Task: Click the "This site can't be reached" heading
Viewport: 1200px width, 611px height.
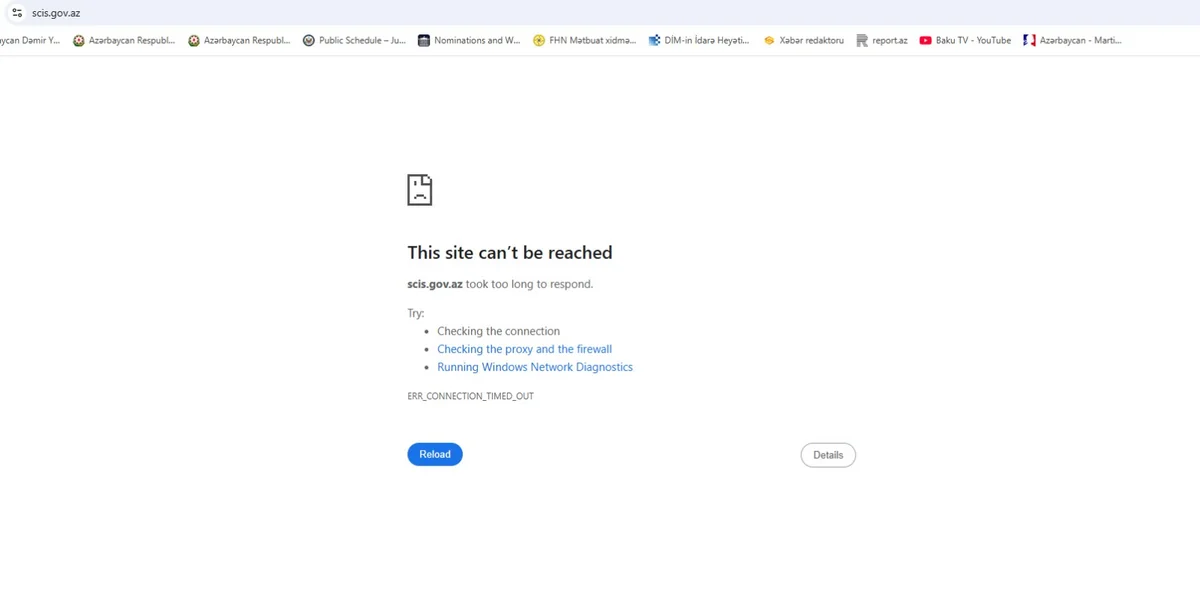Action: [x=510, y=253]
